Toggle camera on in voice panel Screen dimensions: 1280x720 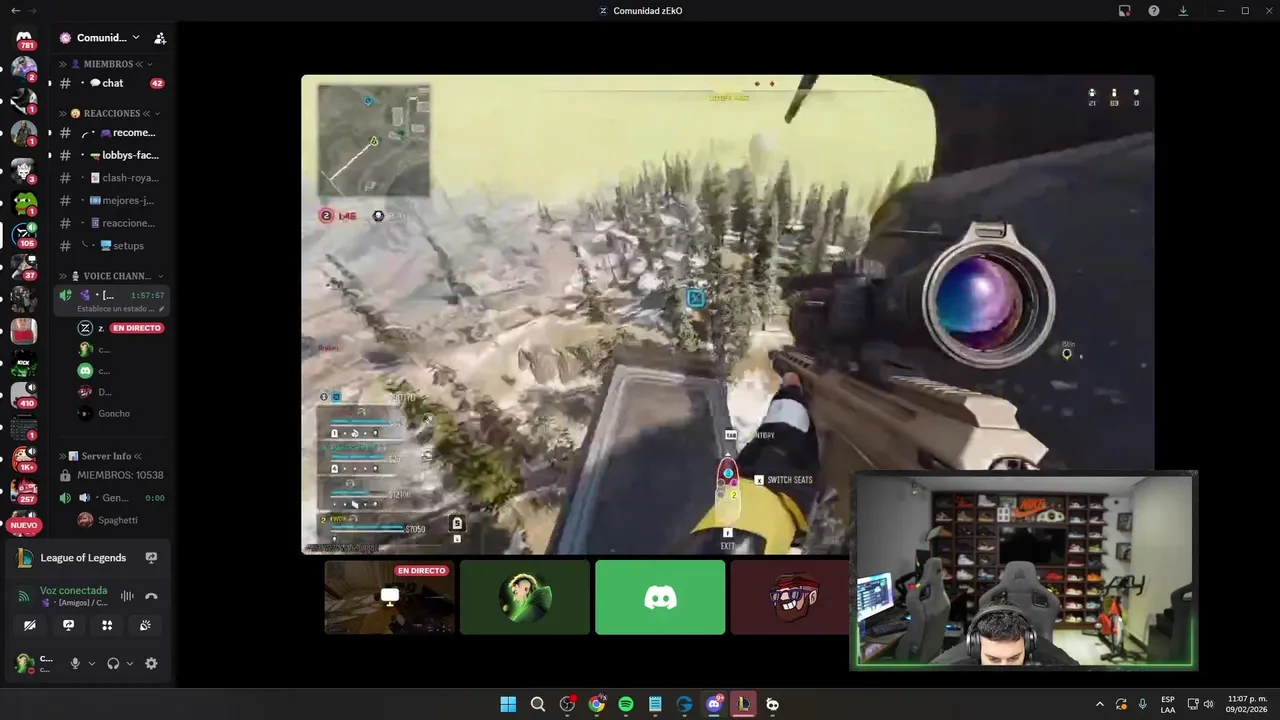pos(30,625)
